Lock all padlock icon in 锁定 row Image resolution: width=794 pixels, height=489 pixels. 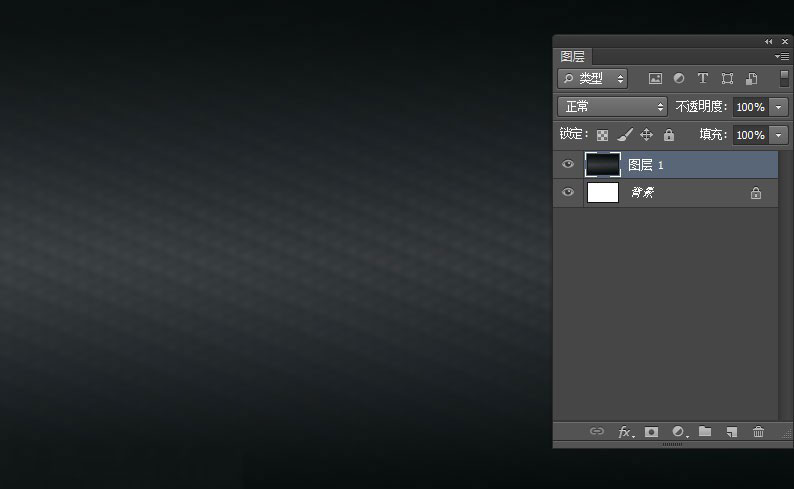(x=669, y=135)
